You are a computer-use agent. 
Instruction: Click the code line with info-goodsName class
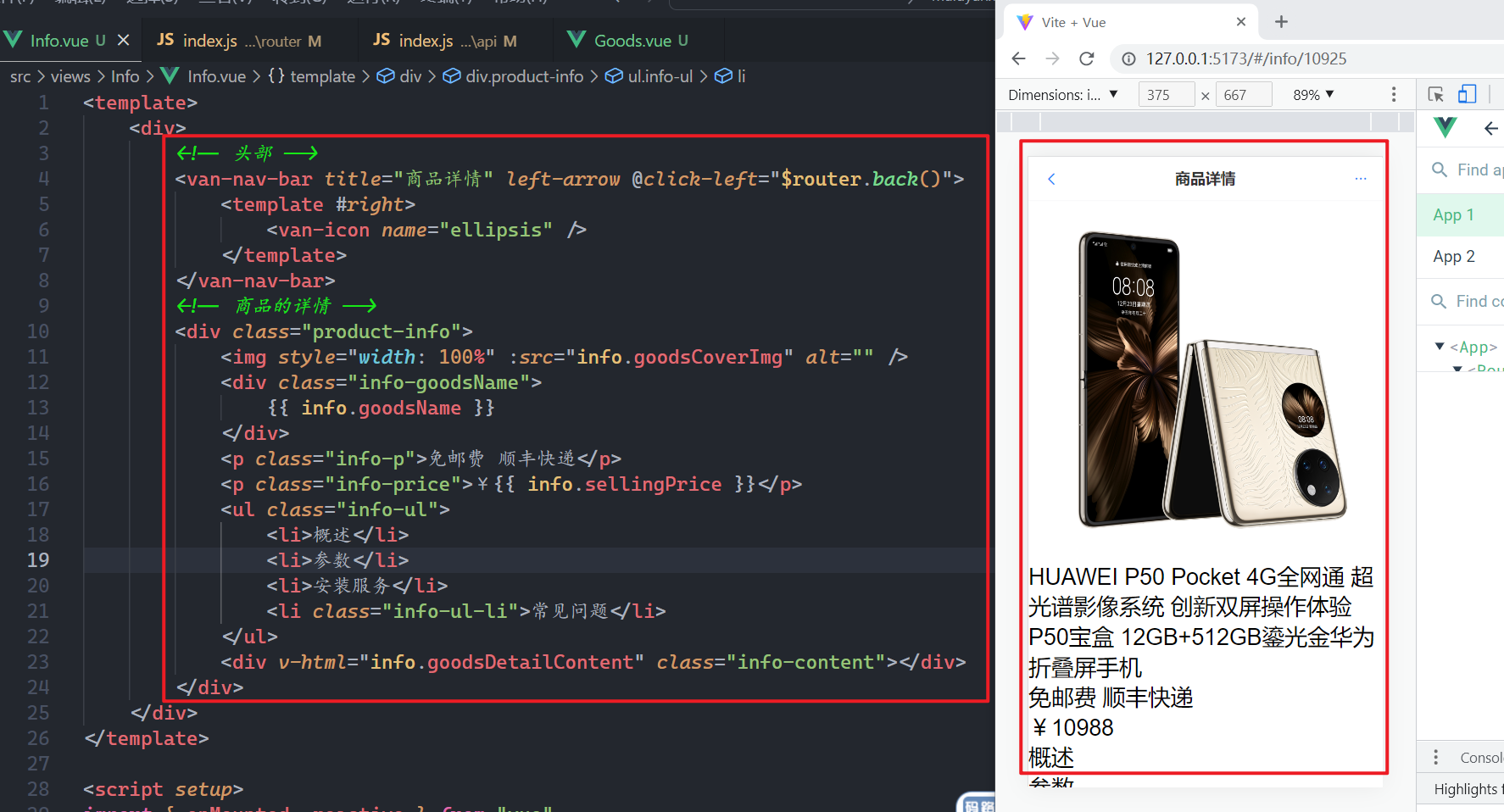[x=381, y=382]
